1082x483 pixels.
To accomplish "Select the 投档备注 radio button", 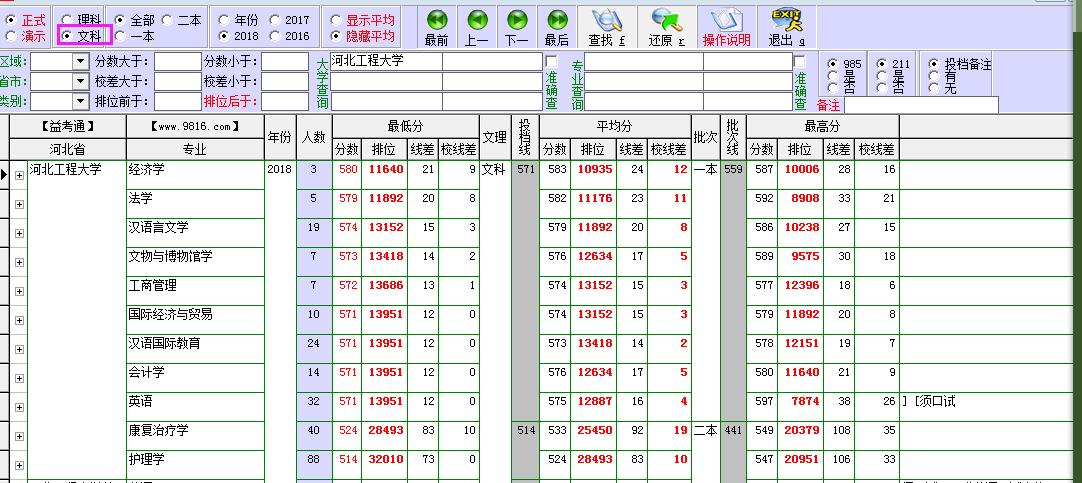I will tap(934, 63).
